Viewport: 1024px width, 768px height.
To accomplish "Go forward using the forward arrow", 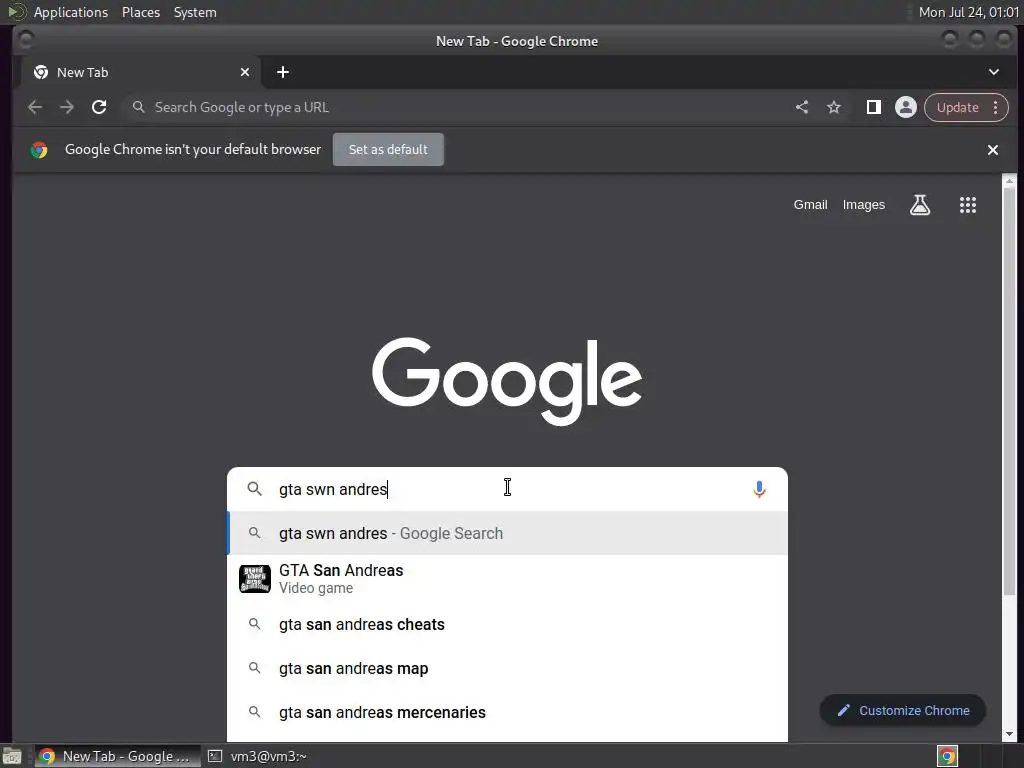I will 67,107.
